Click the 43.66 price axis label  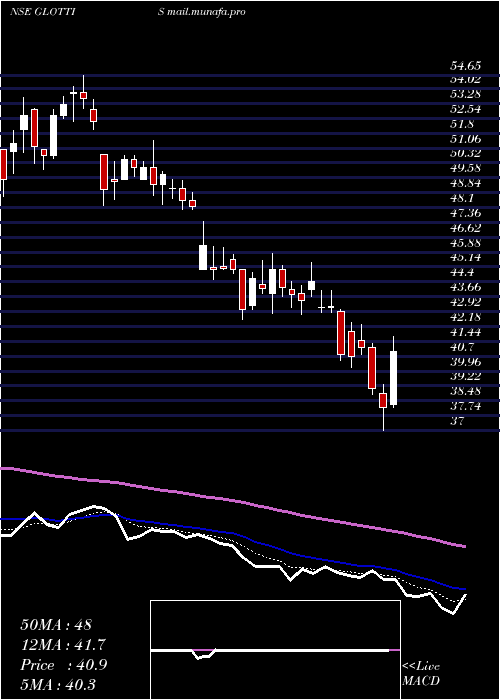(465, 287)
